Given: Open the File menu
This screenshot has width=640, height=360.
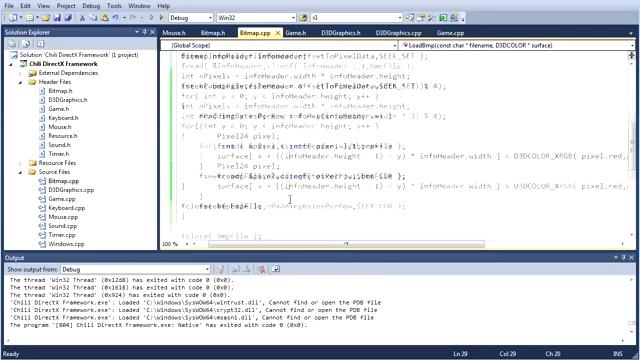Looking at the screenshot, I should (x=9, y=6).
